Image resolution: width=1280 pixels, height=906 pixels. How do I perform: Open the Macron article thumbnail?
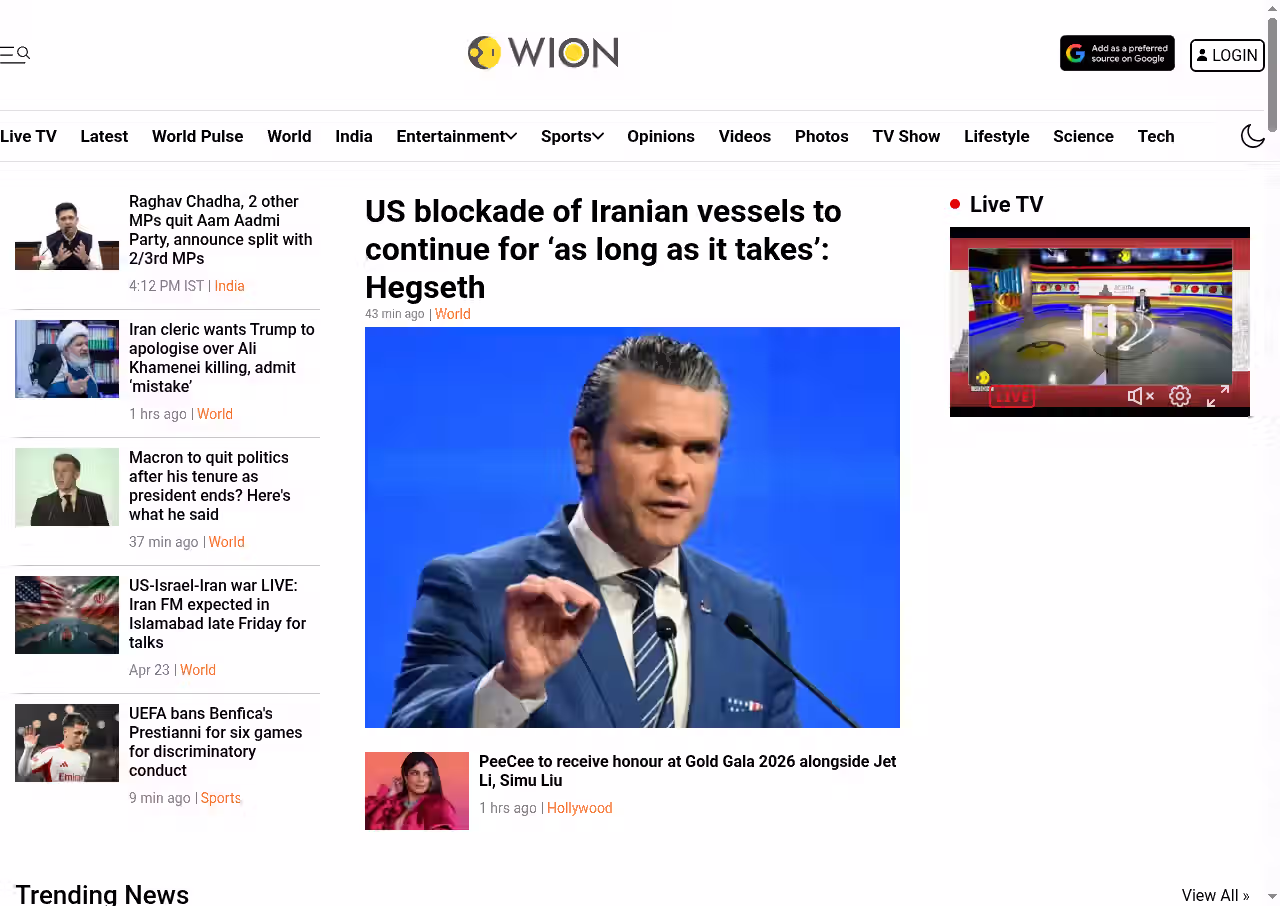click(x=67, y=487)
